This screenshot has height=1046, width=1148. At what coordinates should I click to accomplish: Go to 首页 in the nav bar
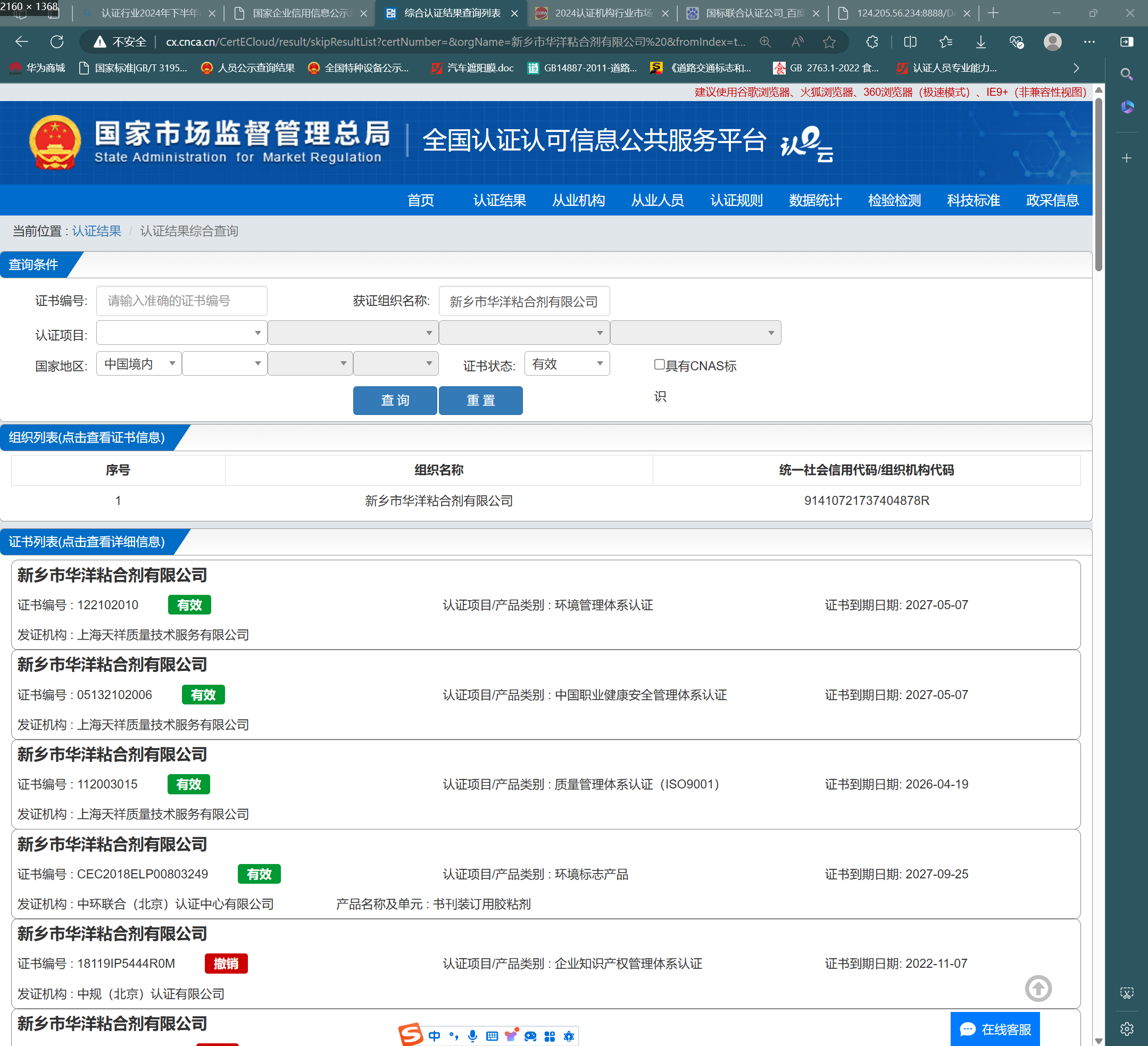421,201
